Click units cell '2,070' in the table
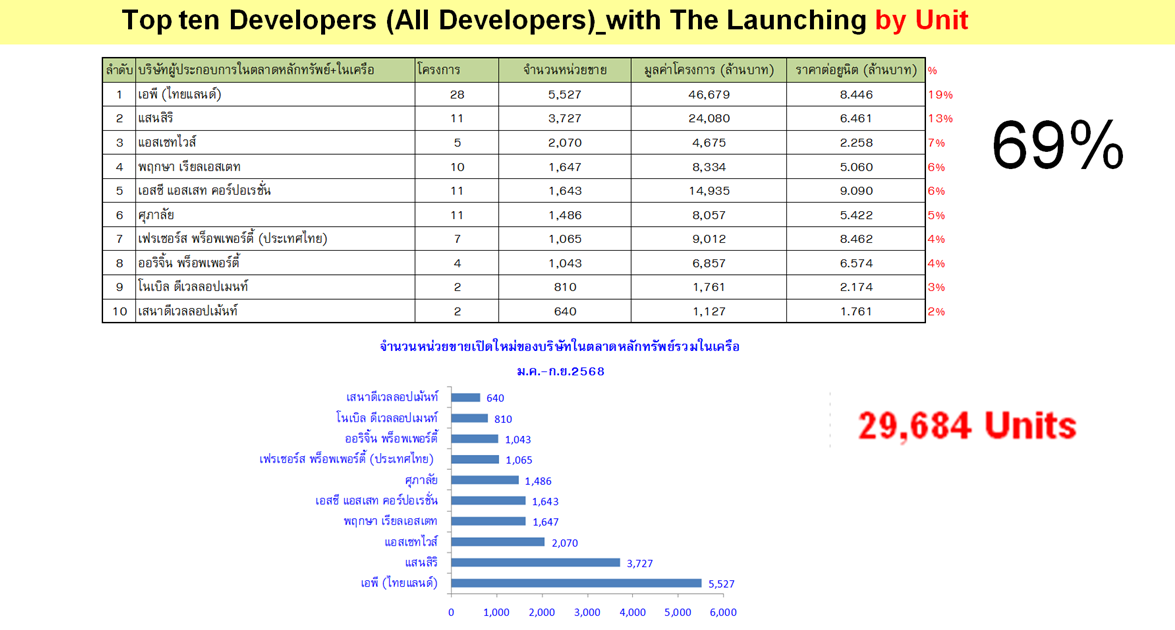1175x630 pixels. pyautogui.click(x=564, y=142)
